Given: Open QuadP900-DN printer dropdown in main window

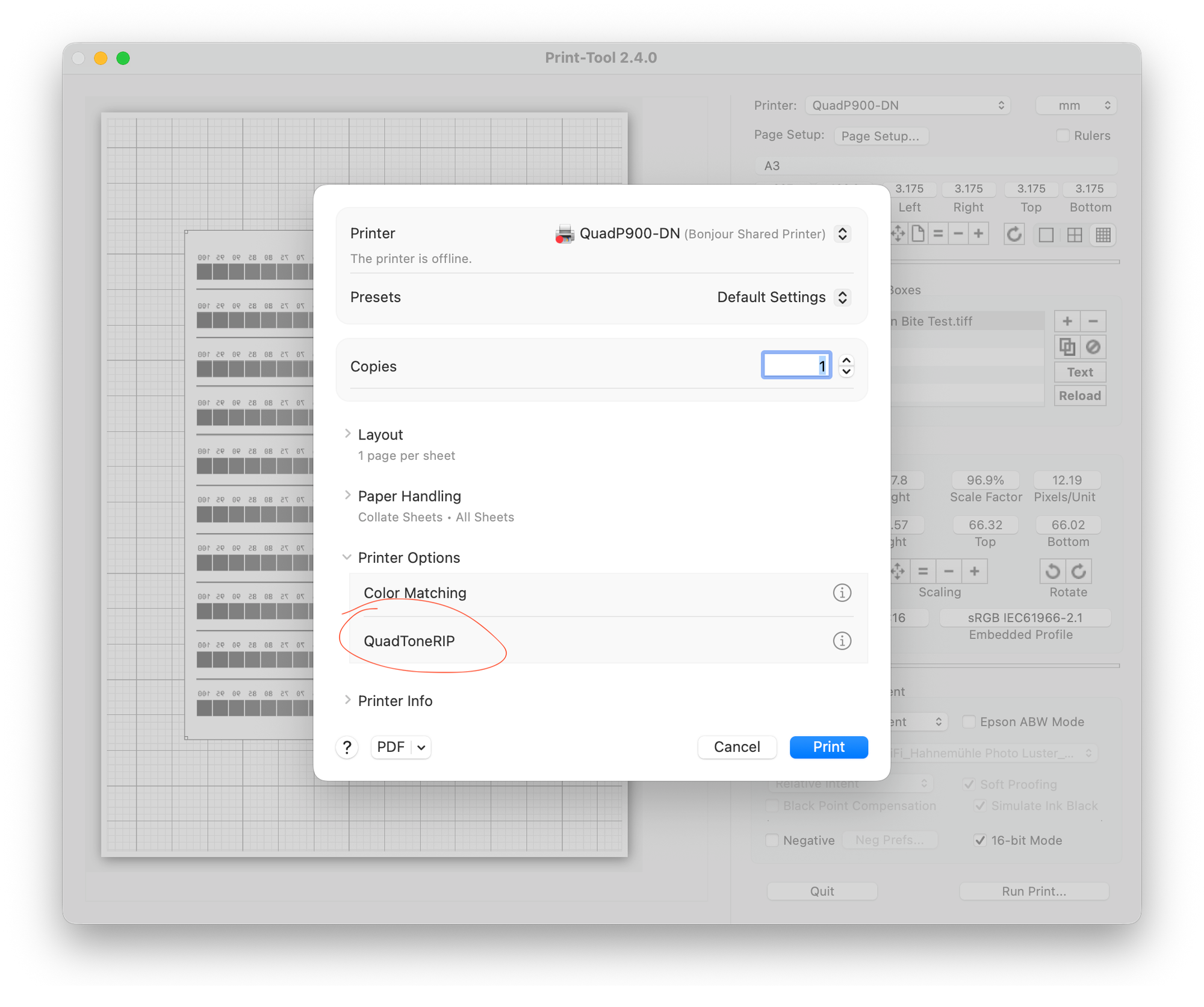Looking at the screenshot, I should [x=908, y=105].
